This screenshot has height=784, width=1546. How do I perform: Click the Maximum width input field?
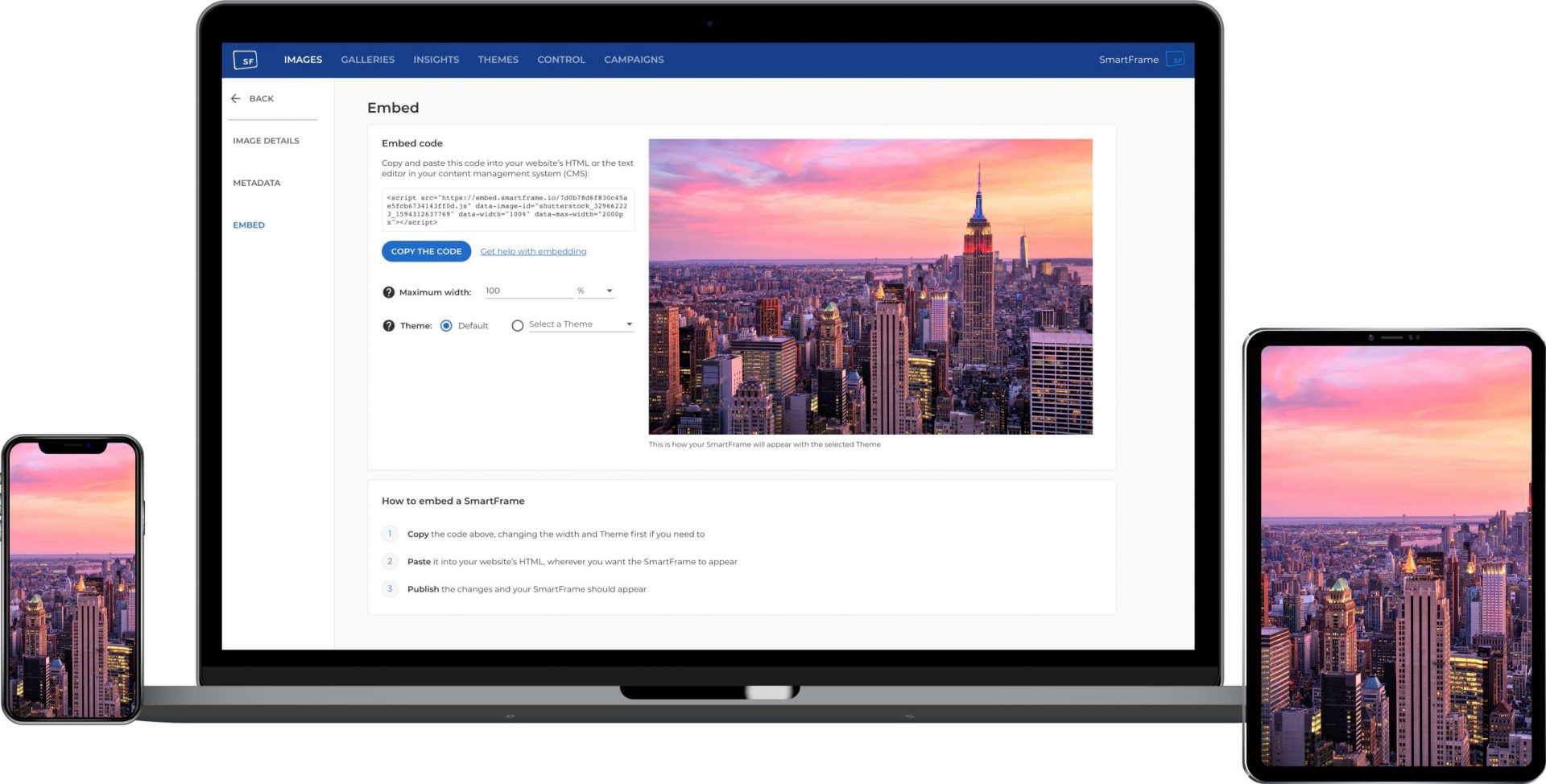pos(527,291)
